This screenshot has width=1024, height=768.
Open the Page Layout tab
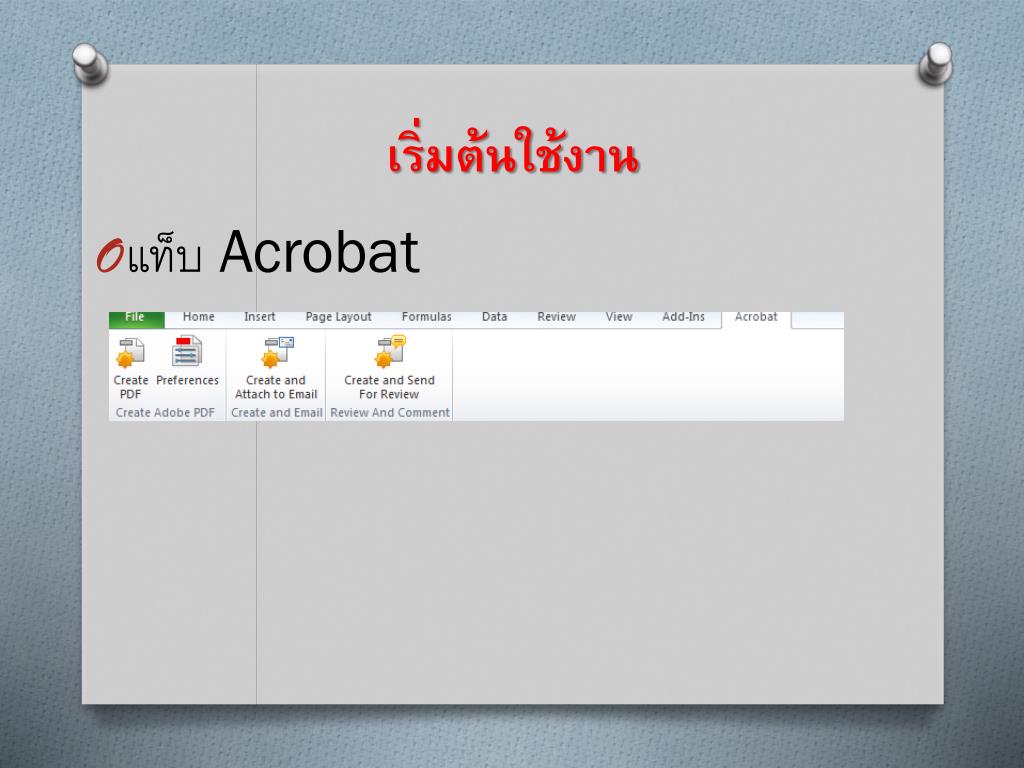(338, 317)
